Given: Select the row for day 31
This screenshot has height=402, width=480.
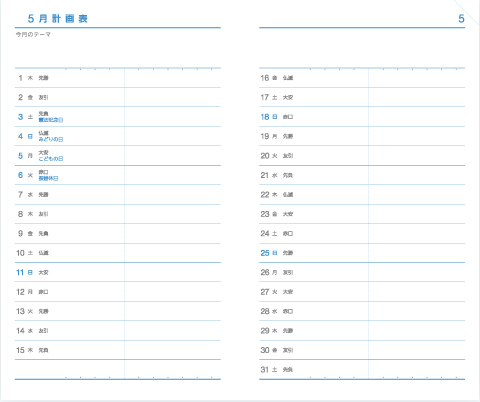Looking at the screenshot, I should tap(362, 369).
